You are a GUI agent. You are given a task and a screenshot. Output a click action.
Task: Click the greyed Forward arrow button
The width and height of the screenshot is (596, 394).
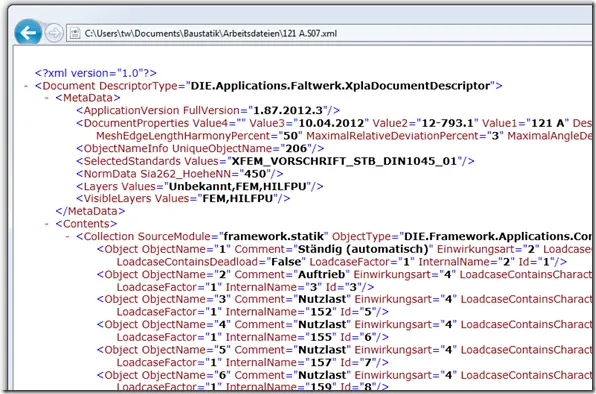click(x=54, y=33)
